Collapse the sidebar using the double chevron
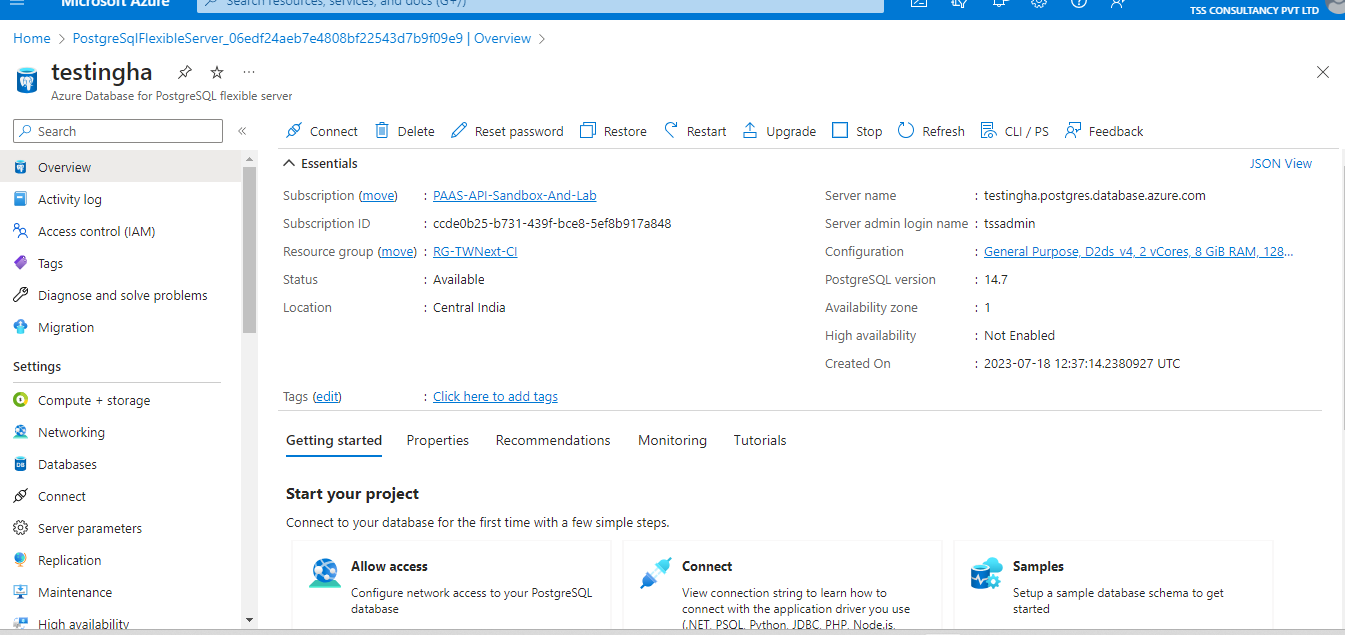Screen dimensions: 1345x635 click(x=242, y=131)
